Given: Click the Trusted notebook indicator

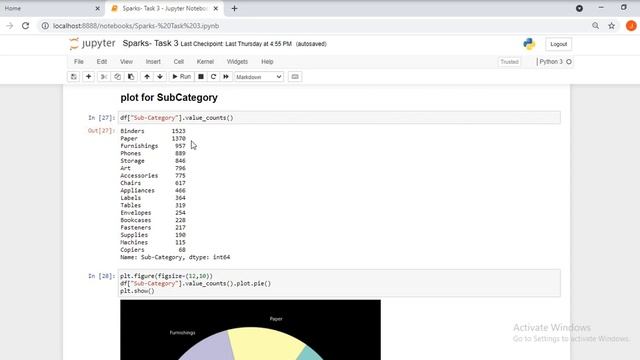Looking at the screenshot, I should [x=509, y=62].
